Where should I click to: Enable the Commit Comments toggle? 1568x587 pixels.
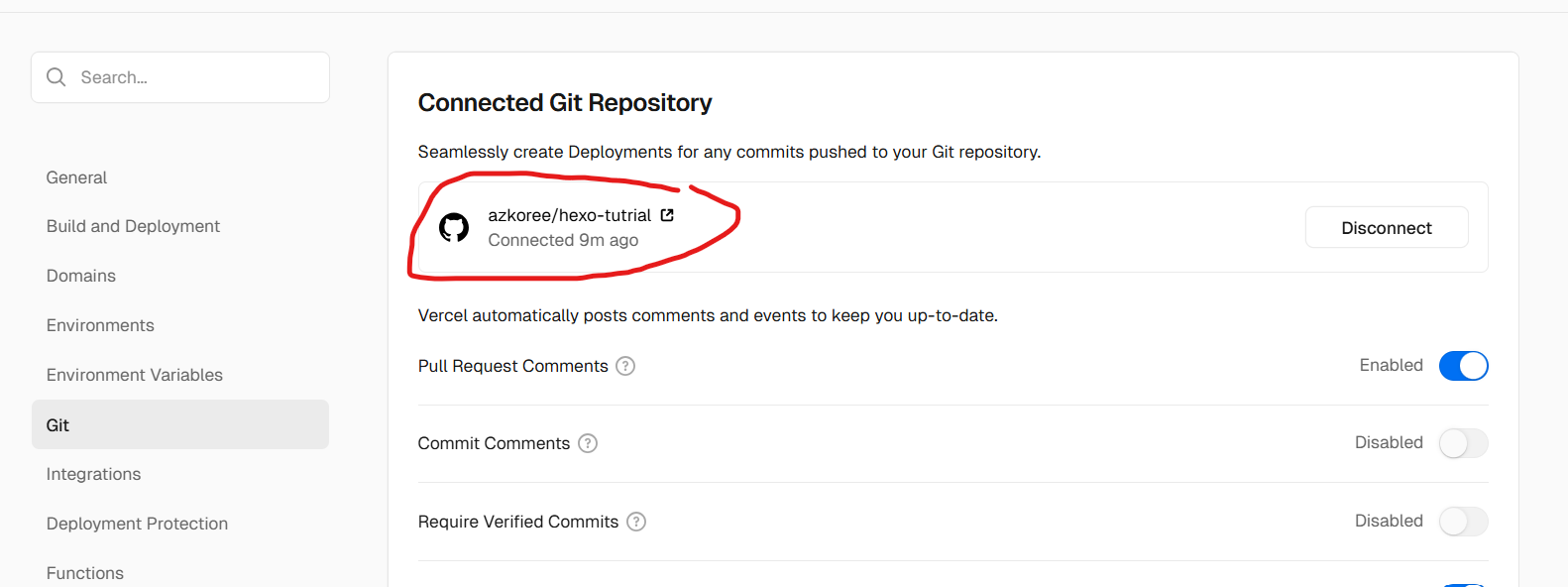pyautogui.click(x=1463, y=443)
